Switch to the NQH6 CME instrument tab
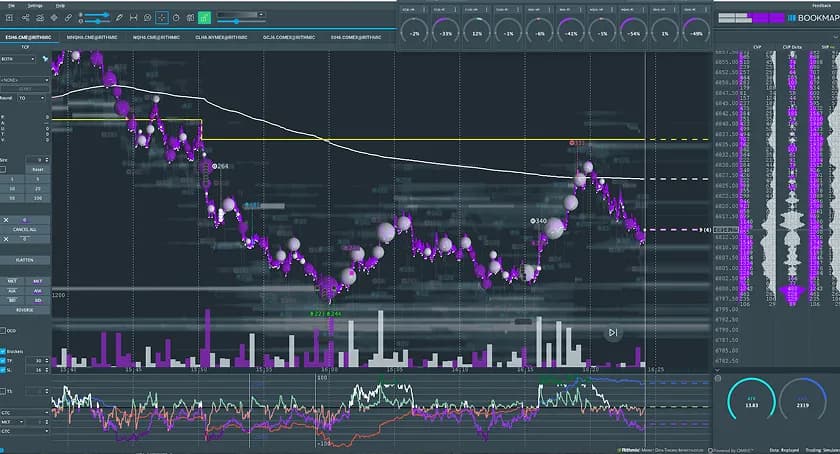Image resolution: width=840 pixels, height=454 pixels. 156,38
